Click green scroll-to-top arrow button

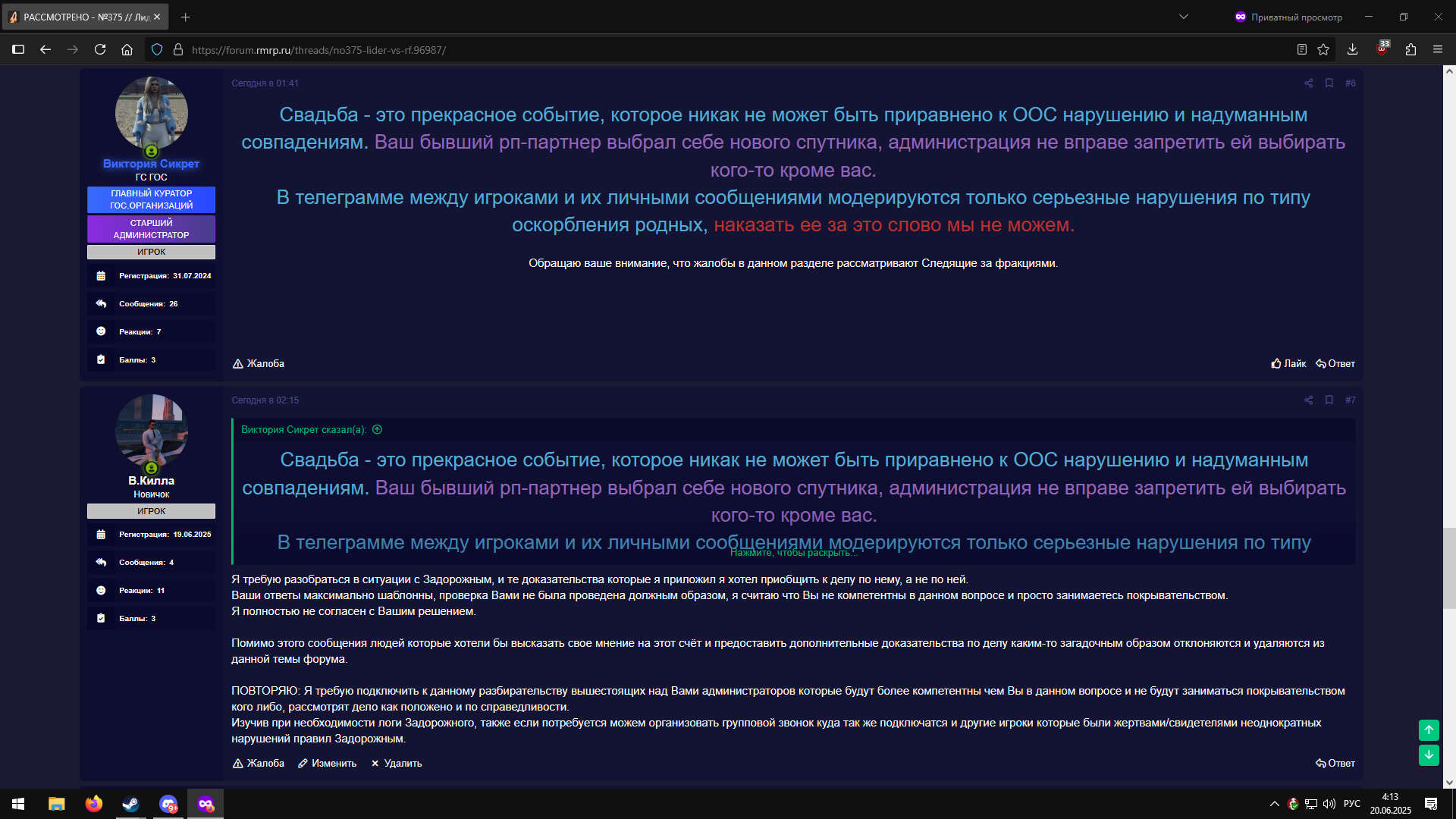click(1429, 730)
